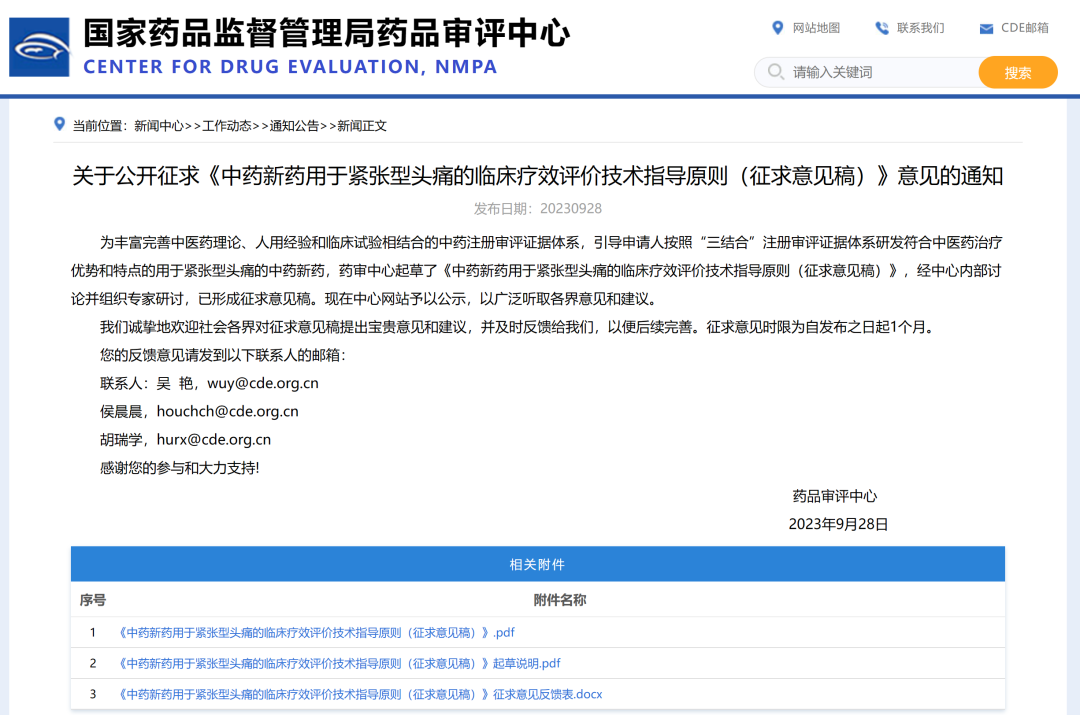Viewport: 1080px width, 715px height.
Task: Click the CDE fish logo icon
Action: 39,47
